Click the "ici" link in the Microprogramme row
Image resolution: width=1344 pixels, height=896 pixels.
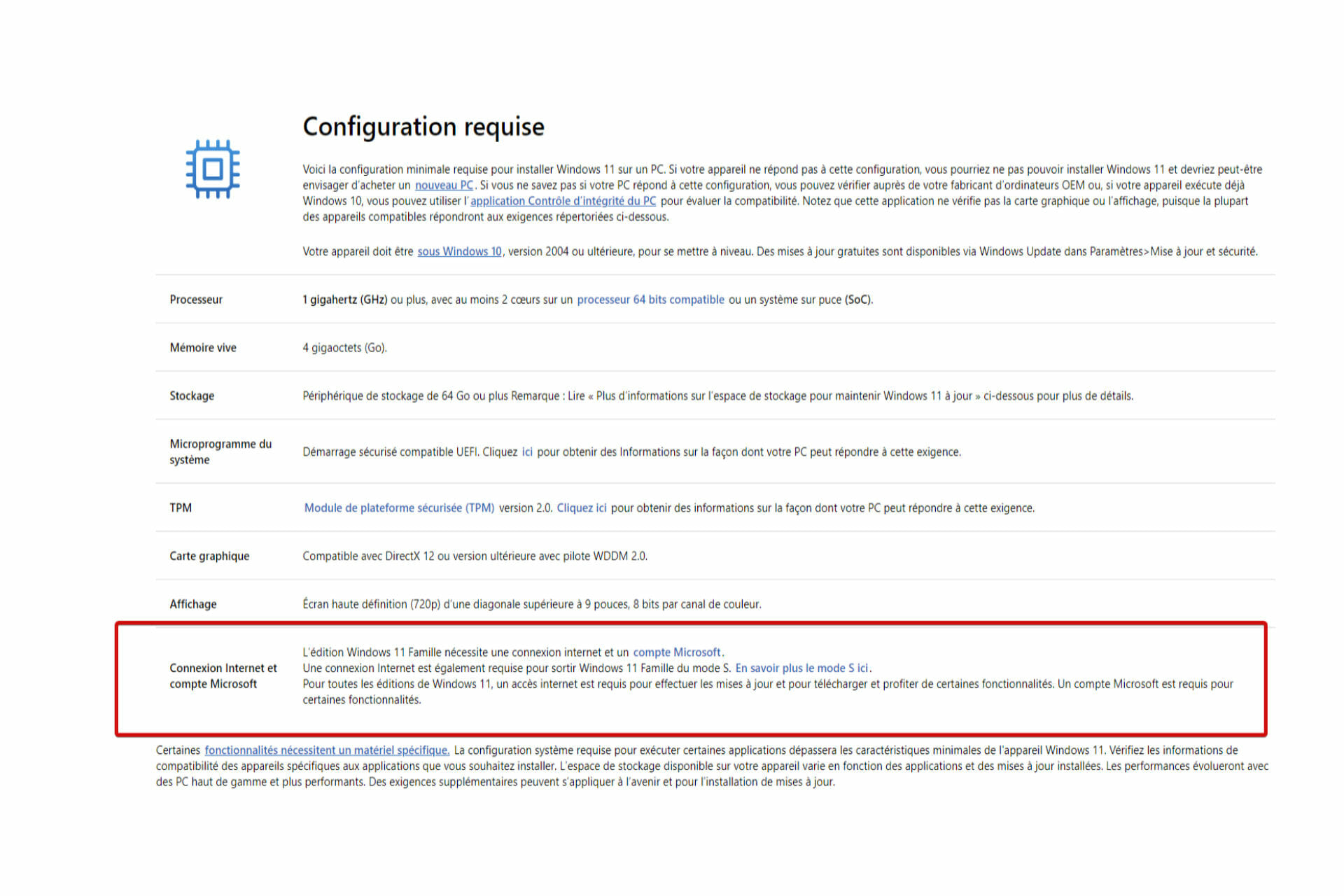click(527, 452)
